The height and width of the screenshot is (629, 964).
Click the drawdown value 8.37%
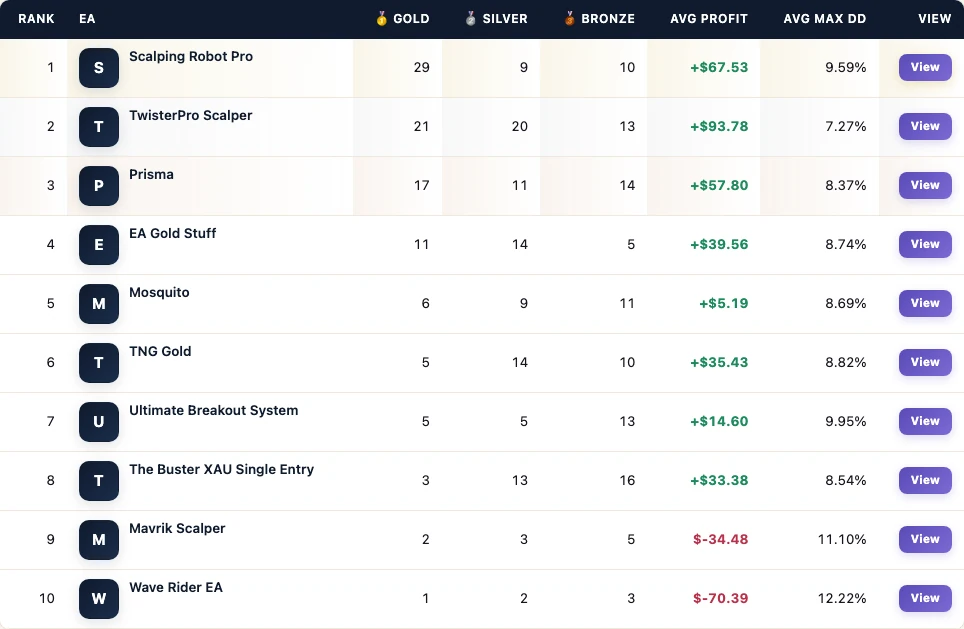click(845, 186)
